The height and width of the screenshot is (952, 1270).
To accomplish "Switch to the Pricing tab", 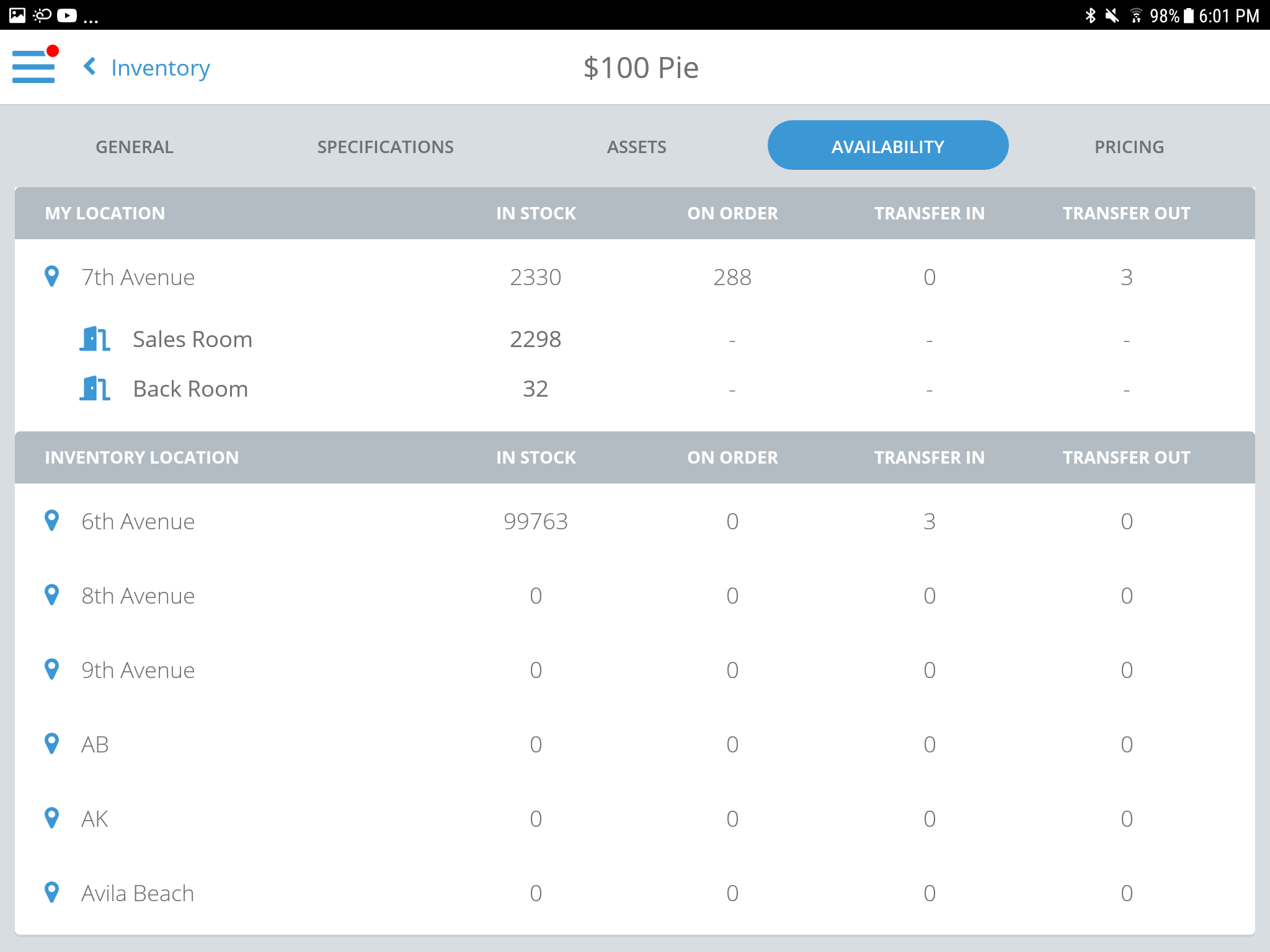I will click(x=1130, y=146).
